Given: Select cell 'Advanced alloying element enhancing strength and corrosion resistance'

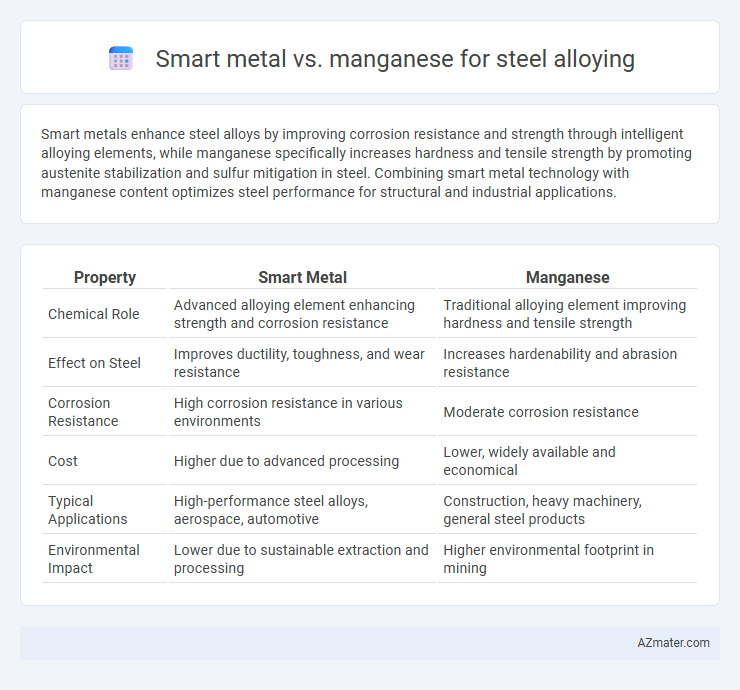Looking at the screenshot, I should [x=303, y=314].
